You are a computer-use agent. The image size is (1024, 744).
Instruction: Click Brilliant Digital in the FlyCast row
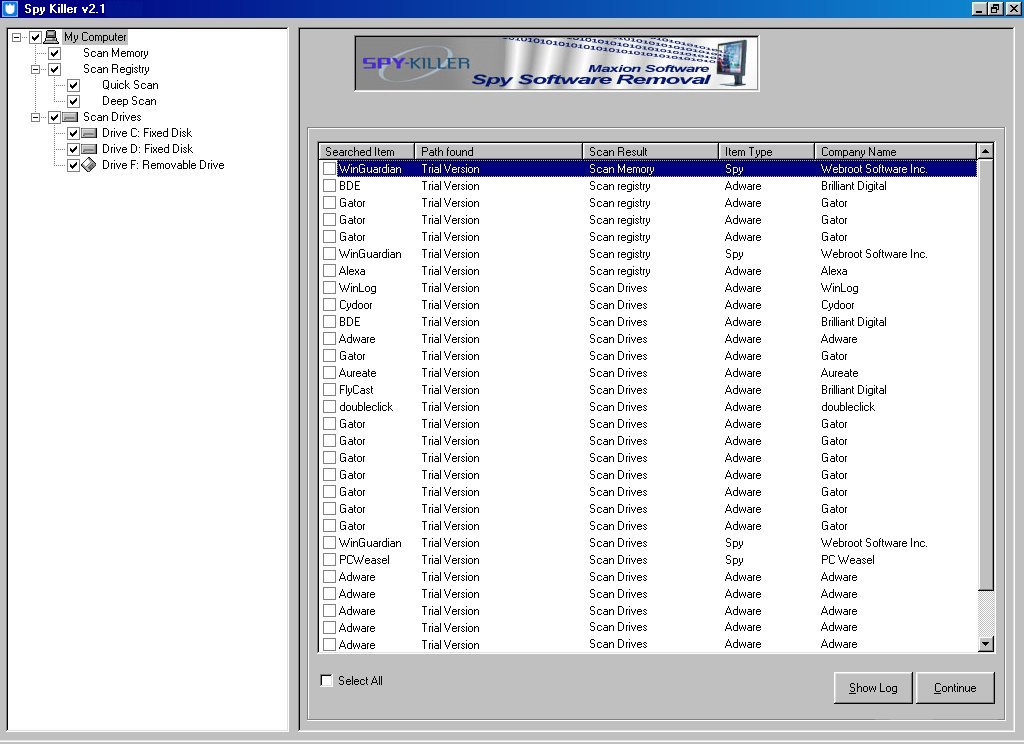point(854,390)
